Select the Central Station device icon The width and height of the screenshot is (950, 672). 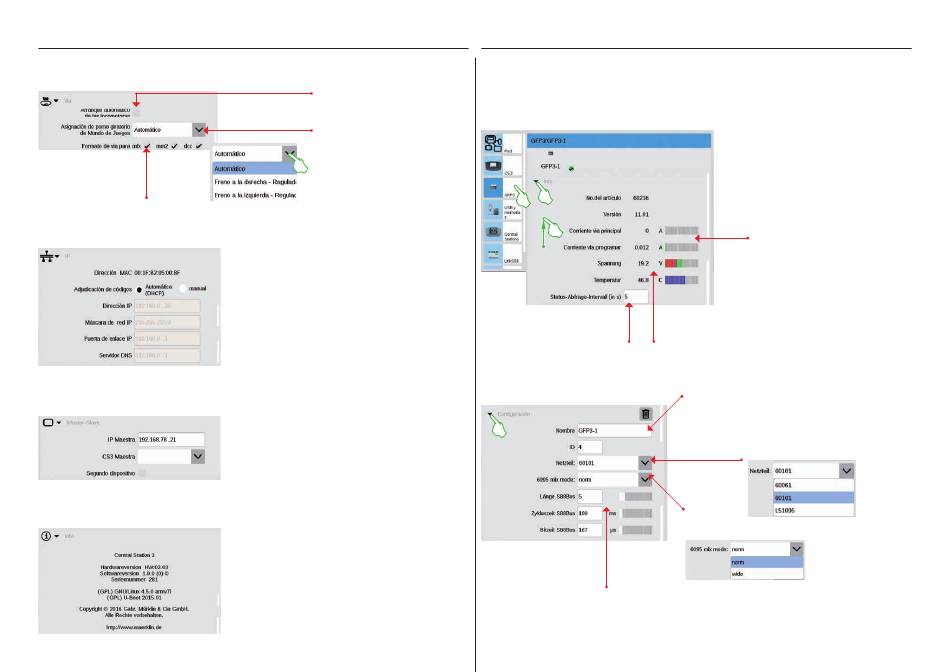click(493, 231)
